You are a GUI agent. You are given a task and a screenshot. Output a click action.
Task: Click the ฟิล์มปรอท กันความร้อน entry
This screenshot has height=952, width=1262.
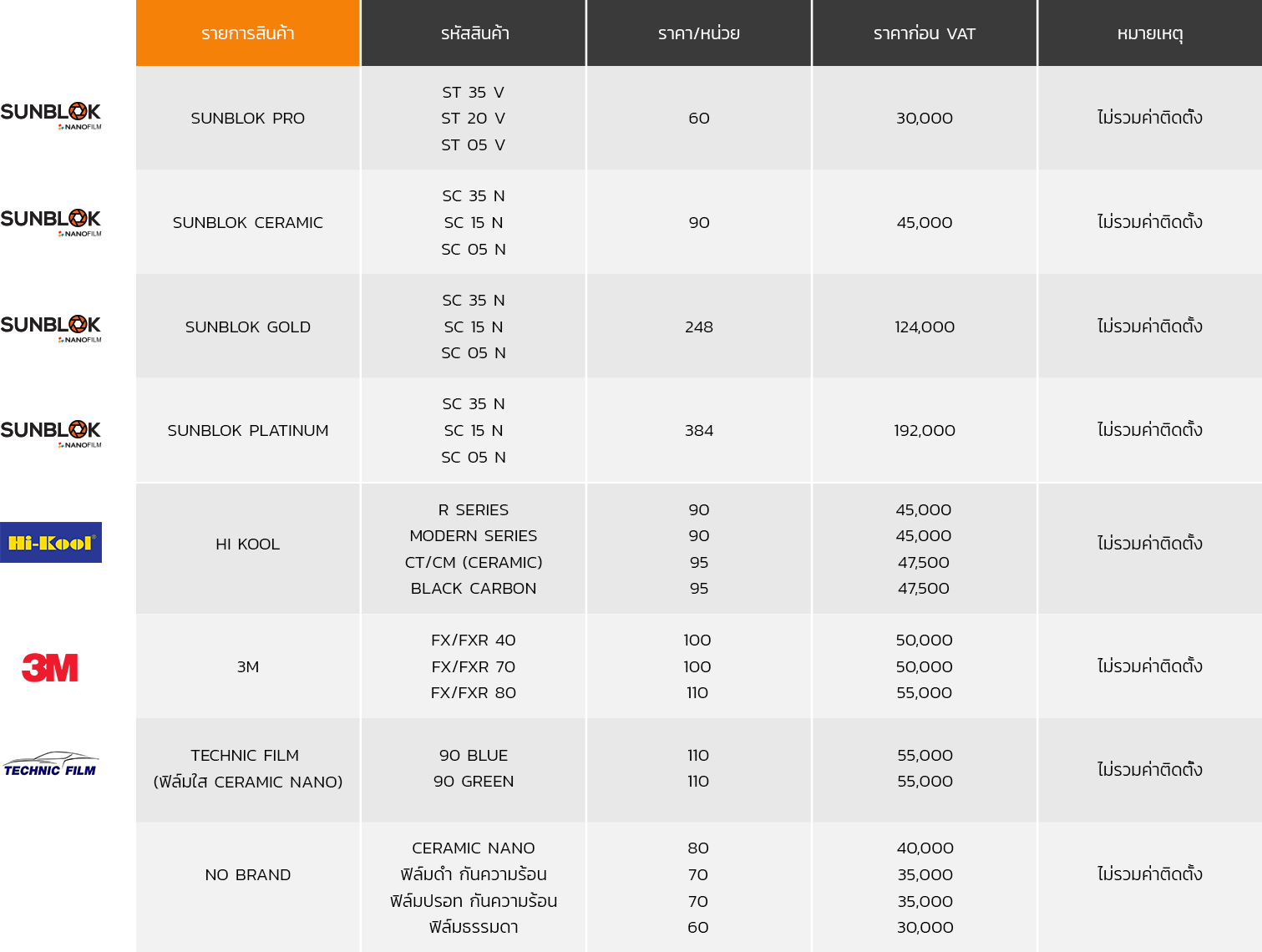pyautogui.click(x=474, y=901)
